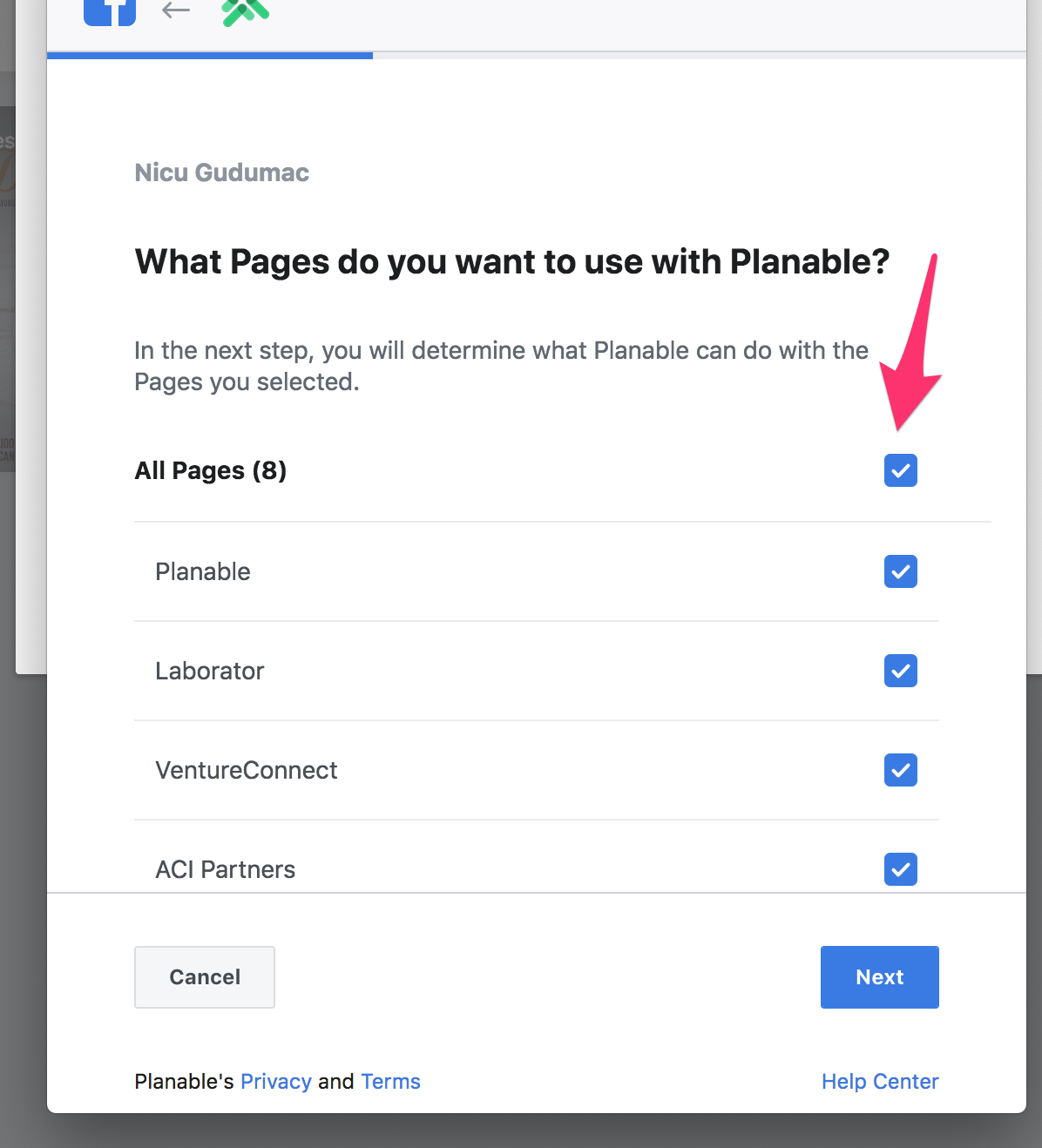Image resolution: width=1042 pixels, height=1148 pixels.
Task: Go back using the left arrow
Action: [176, 10]
